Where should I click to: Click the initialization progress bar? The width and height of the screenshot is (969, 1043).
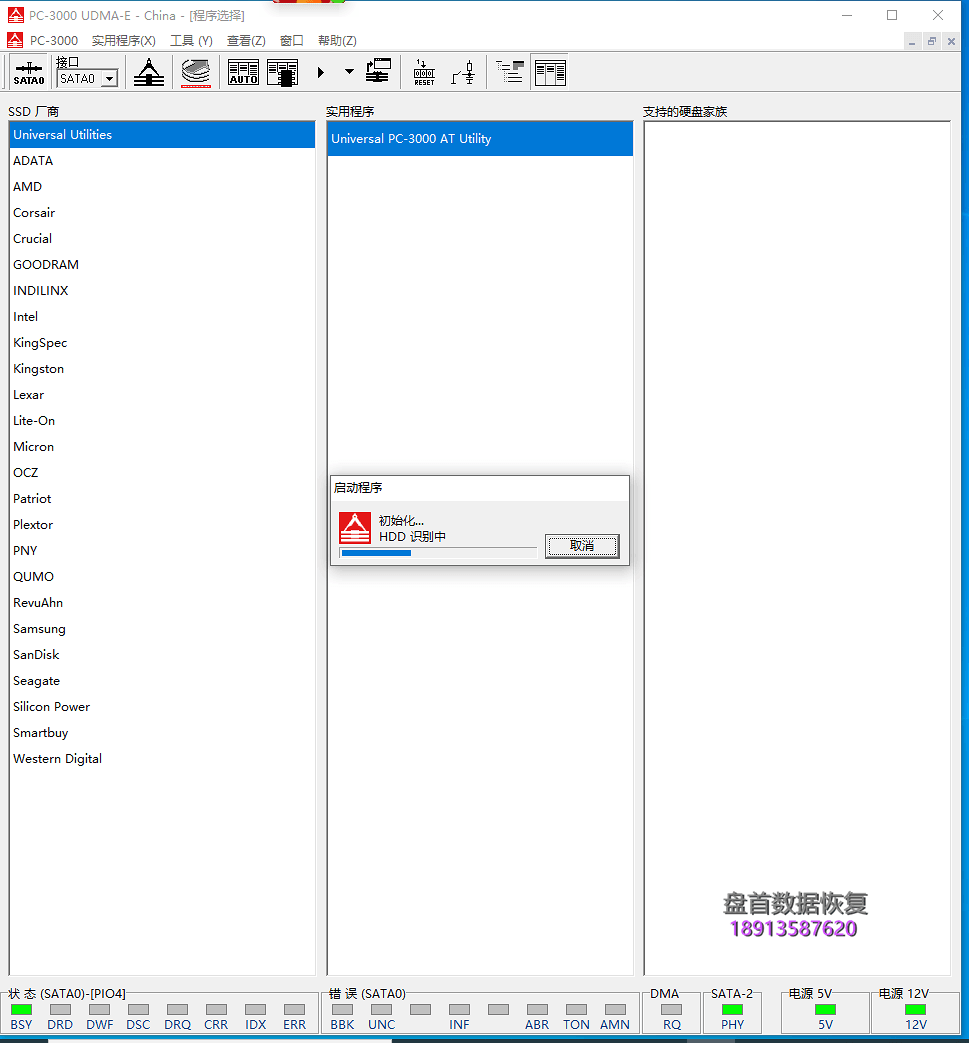pyautogui.click(x=438, y=553)
